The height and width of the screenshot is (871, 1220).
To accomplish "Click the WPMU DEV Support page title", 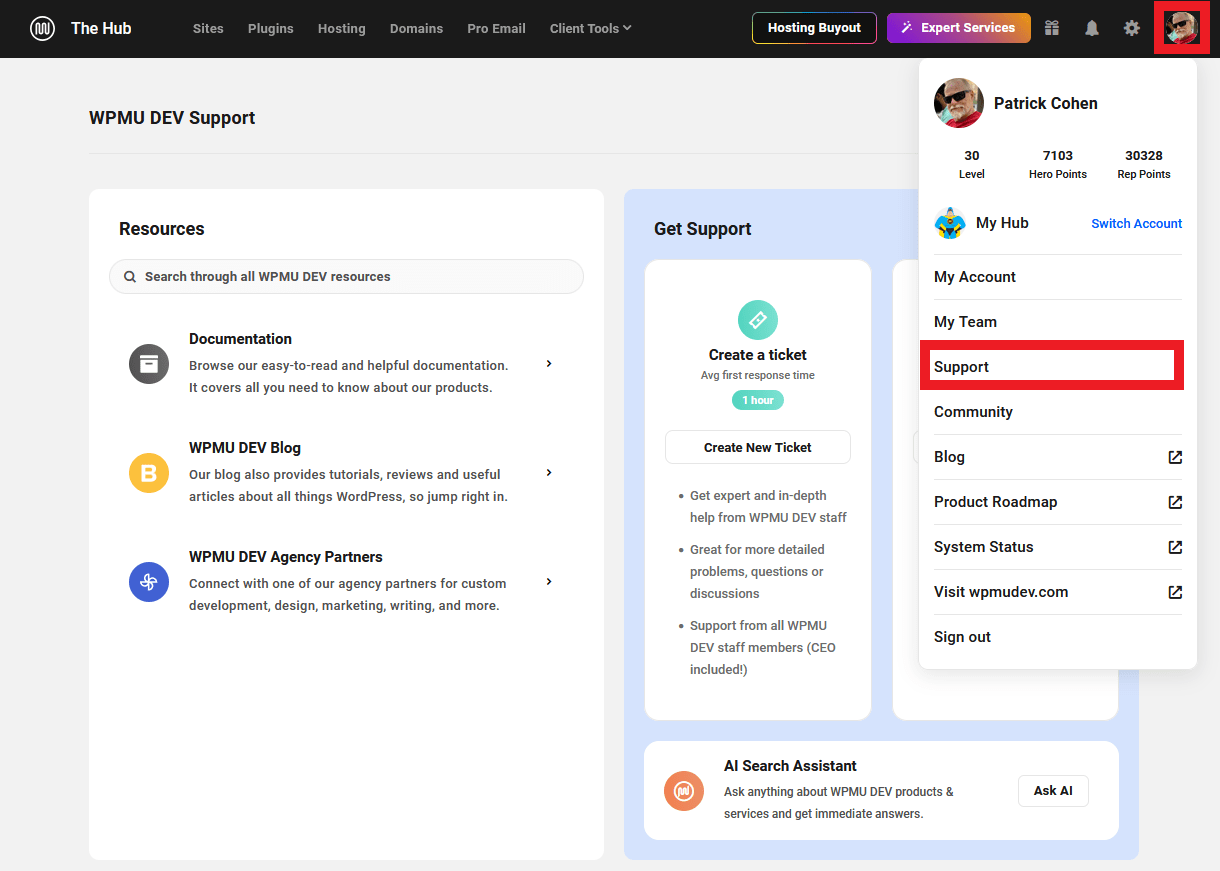I will click(172, 118).
